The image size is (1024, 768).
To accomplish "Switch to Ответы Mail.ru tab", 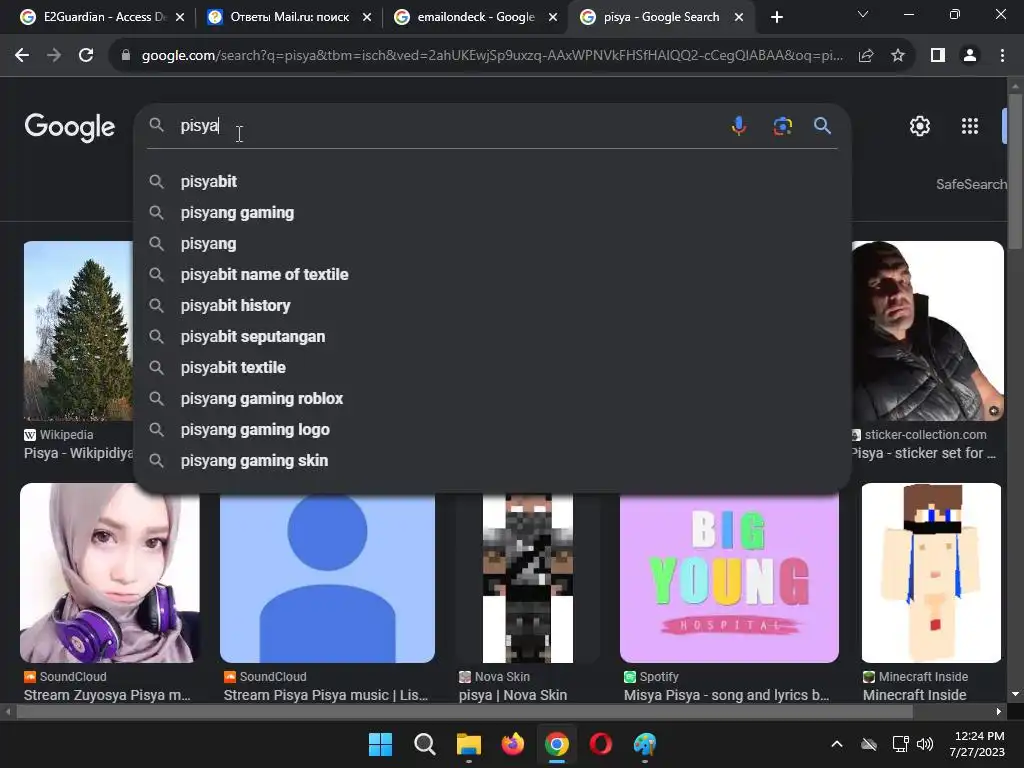I will tap(288, 17).
